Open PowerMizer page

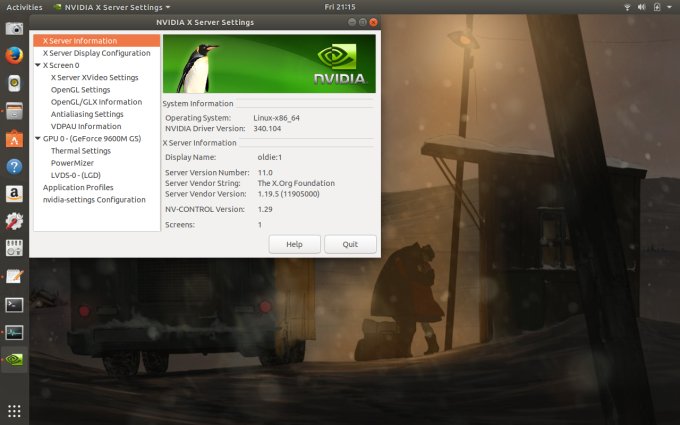pos(72,163)
